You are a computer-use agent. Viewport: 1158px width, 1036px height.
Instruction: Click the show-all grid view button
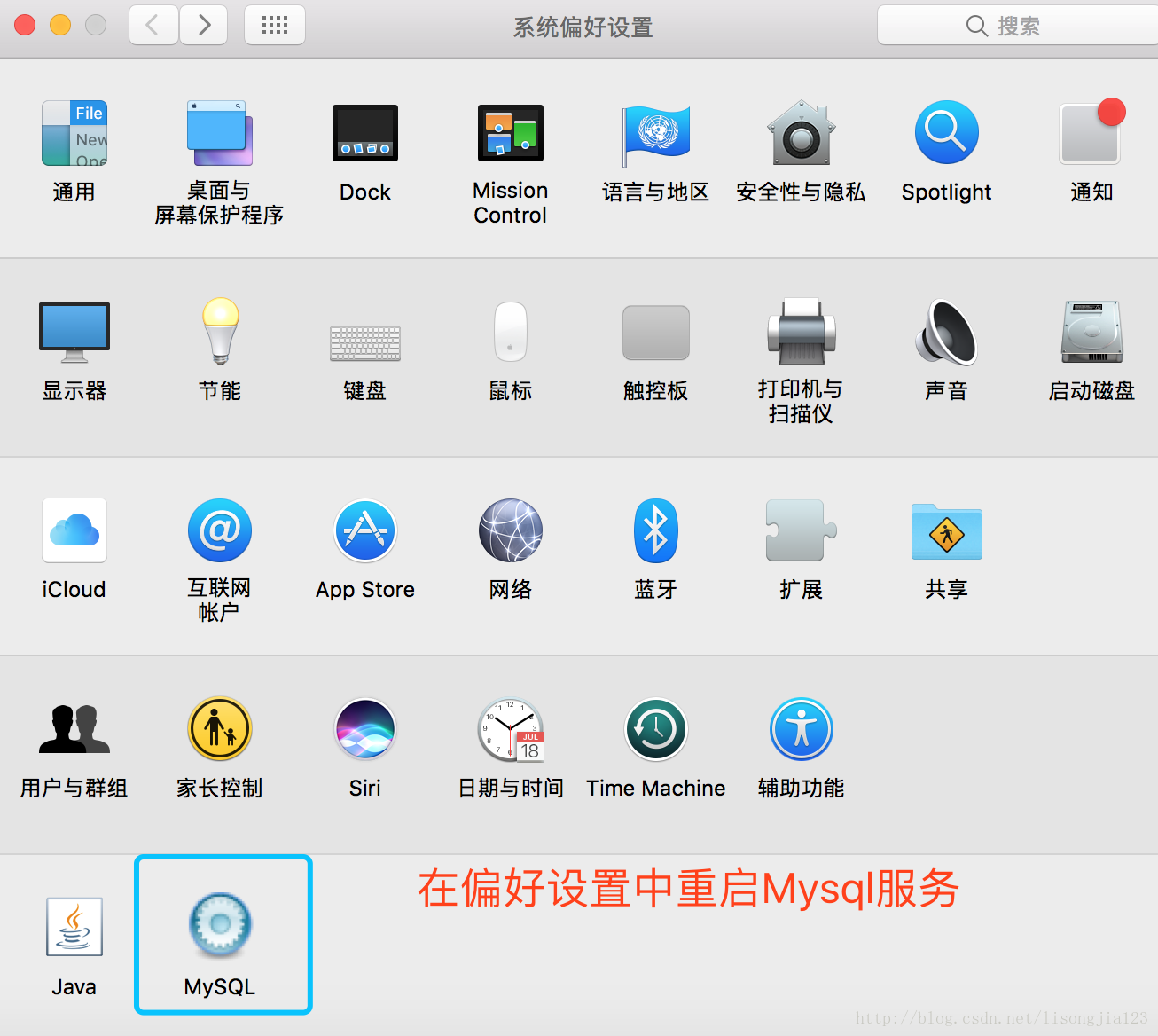coord(274,25)
